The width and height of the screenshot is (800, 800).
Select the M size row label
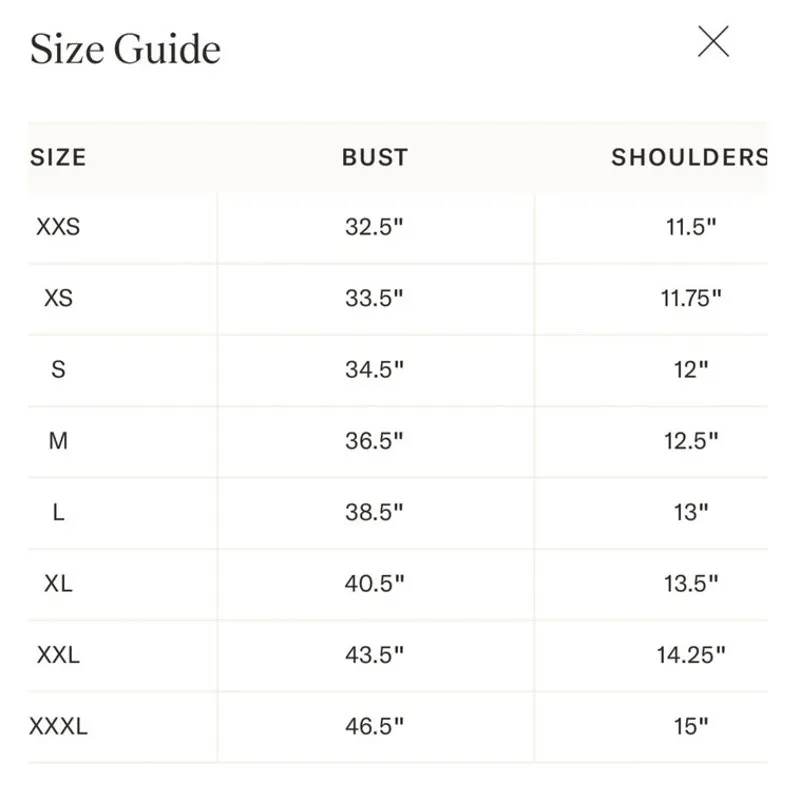point(58,440)
